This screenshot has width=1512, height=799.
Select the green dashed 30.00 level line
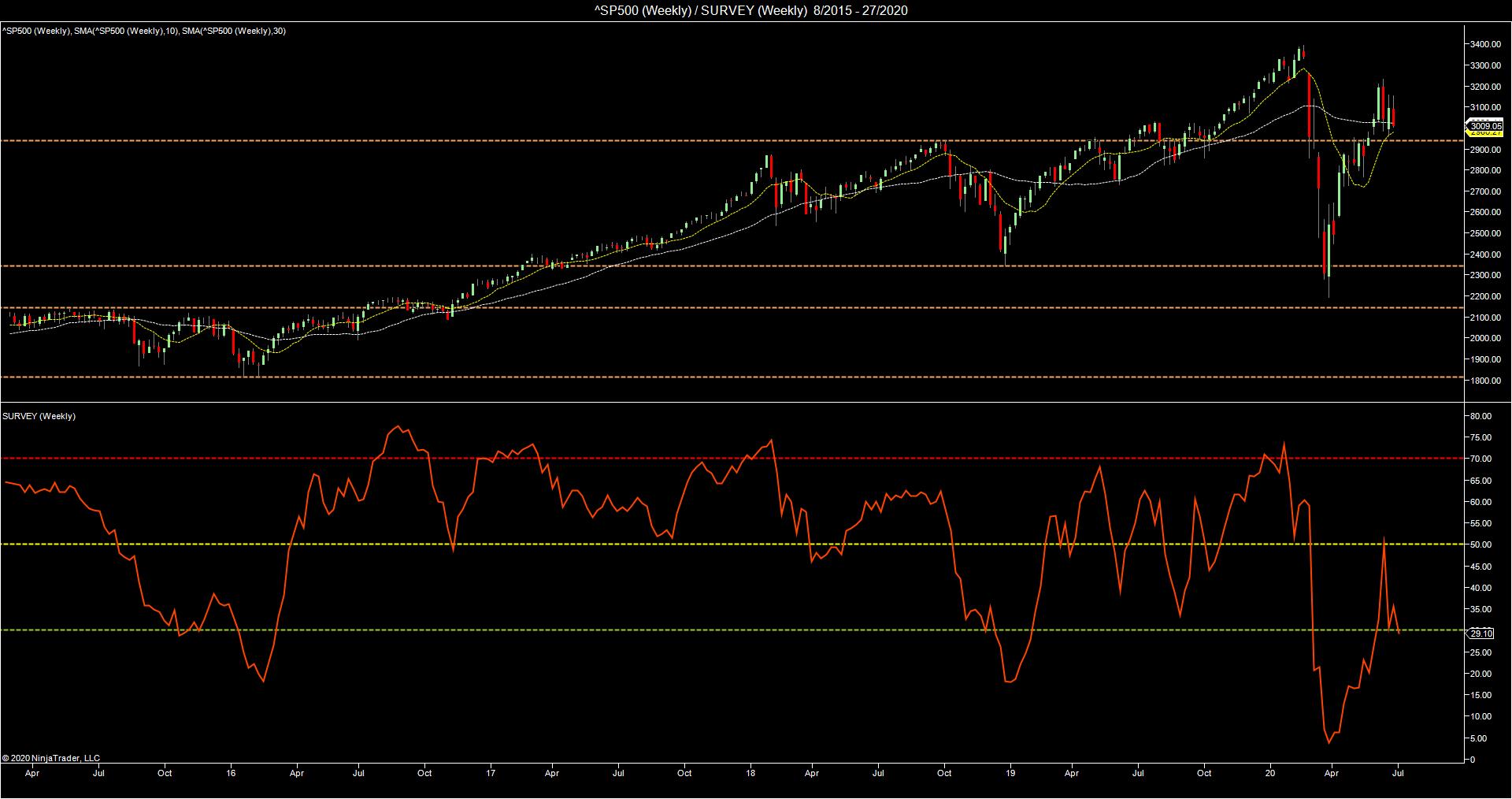coord(732,630)
